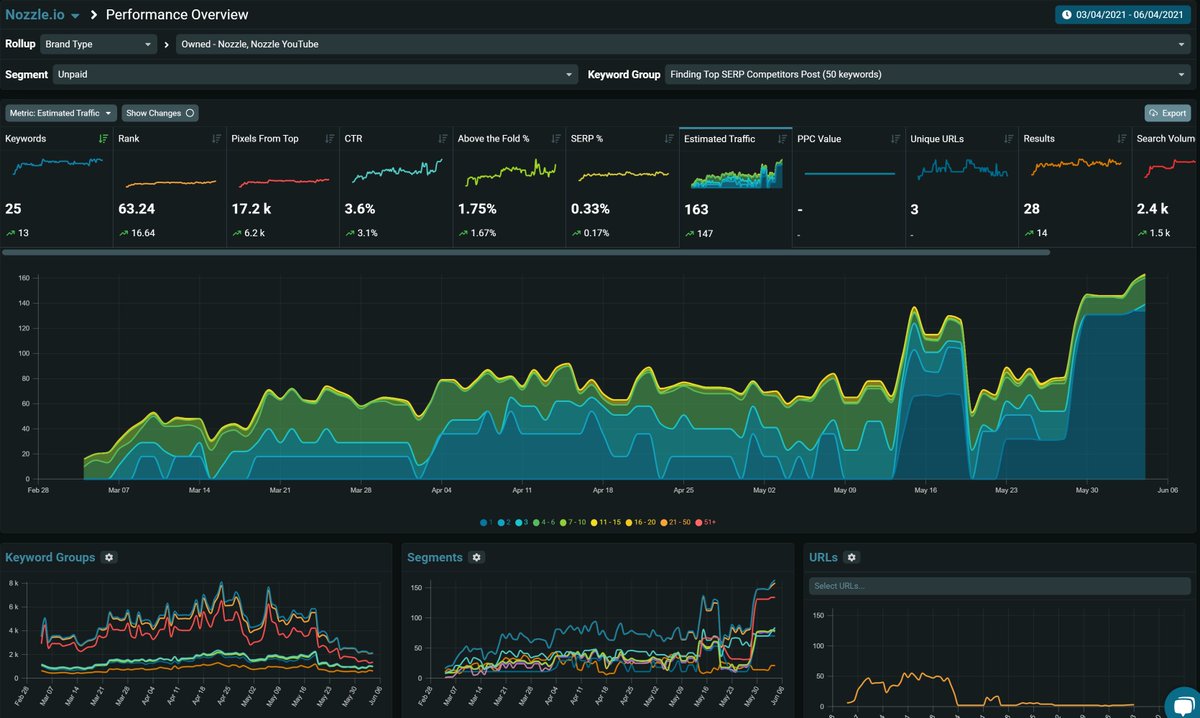Open the Nozzle.io workspace dropdown
This screenshot has width=1200, height=718.
coord(42,15)
